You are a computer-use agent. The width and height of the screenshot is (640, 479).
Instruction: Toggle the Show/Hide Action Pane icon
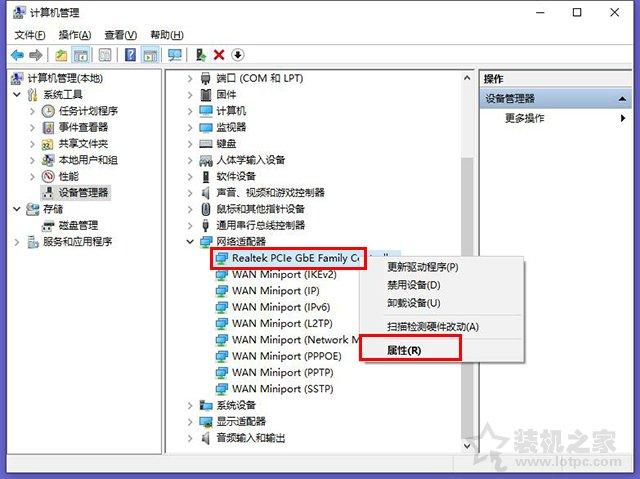pyautogui.click(x=150, y=55)
